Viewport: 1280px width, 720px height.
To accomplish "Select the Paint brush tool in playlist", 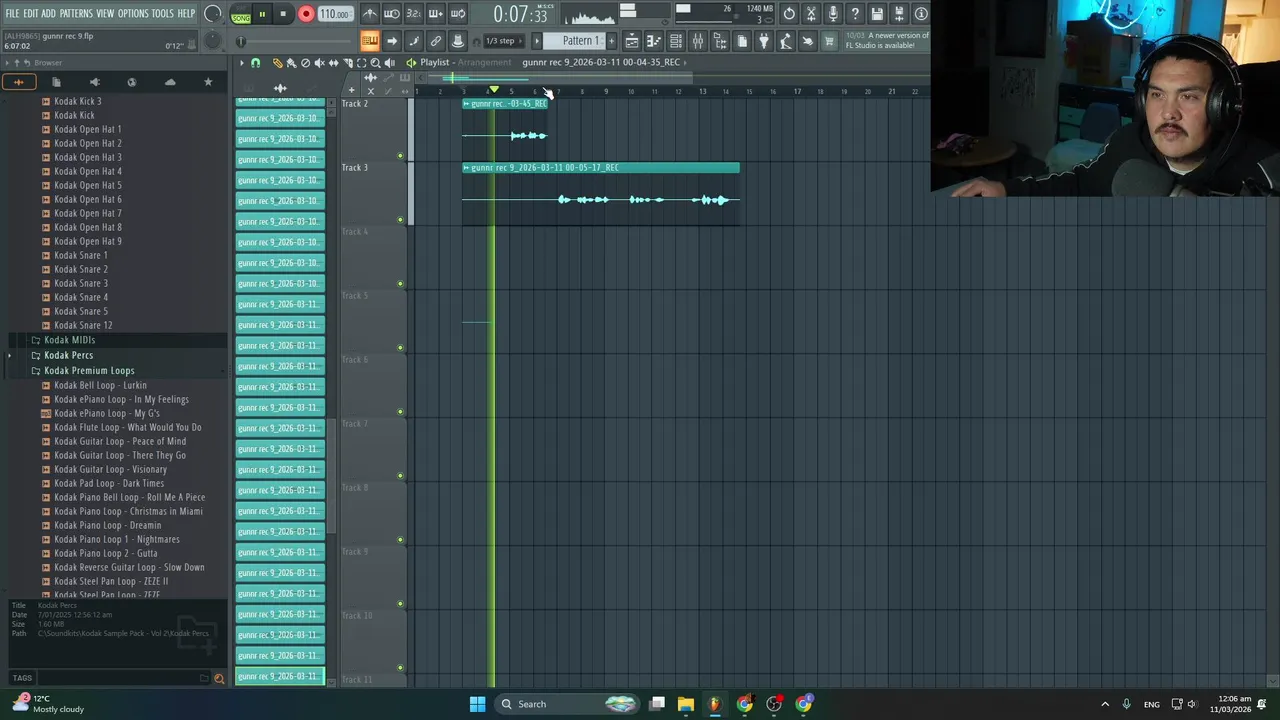I will [x=291, y=62].
